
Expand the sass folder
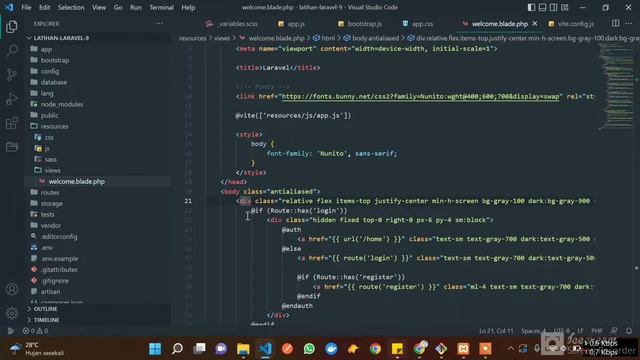click(x=51, y=159)
